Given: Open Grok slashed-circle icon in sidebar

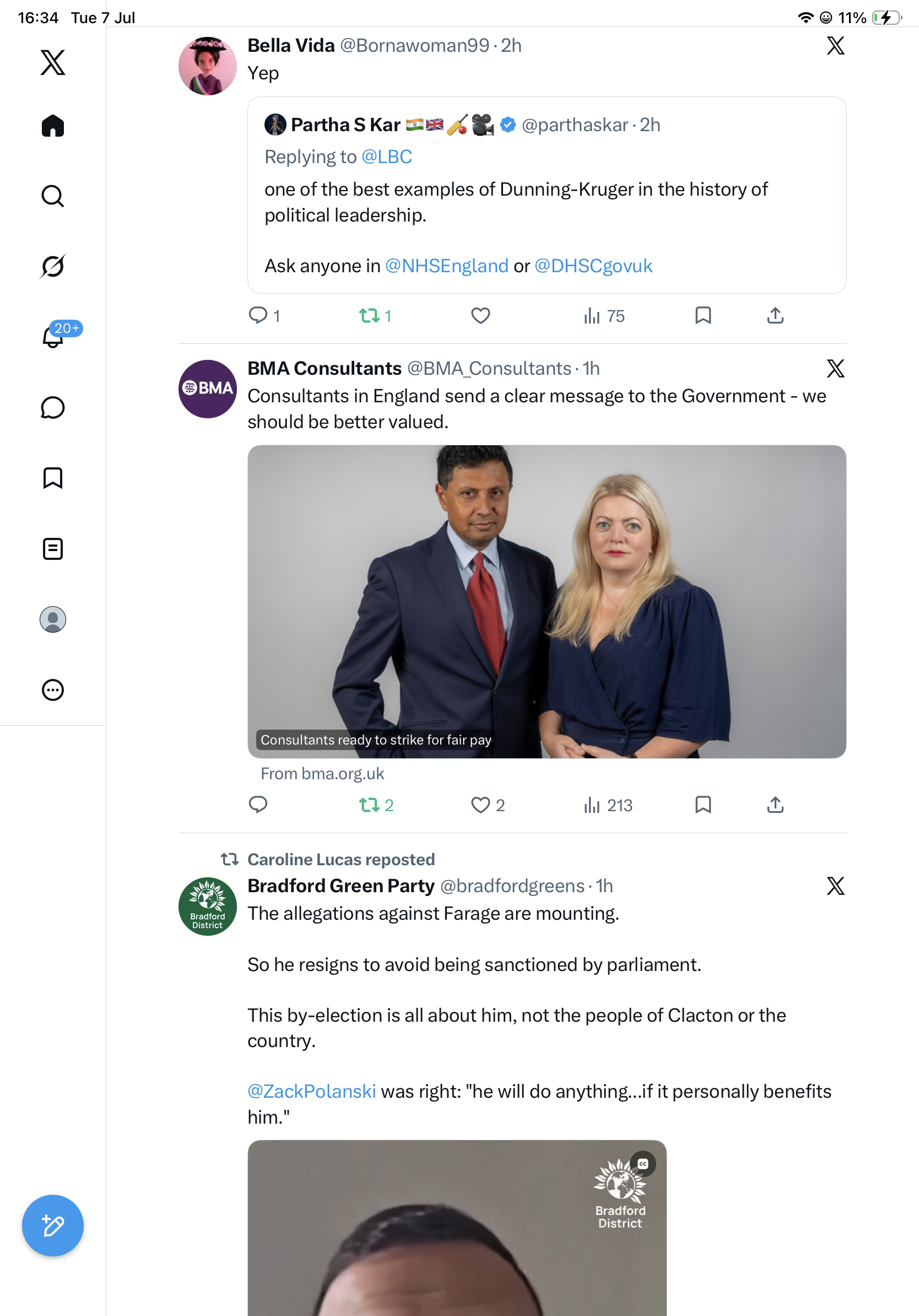Looking at the screenshot, I should (x=53, y=266).
